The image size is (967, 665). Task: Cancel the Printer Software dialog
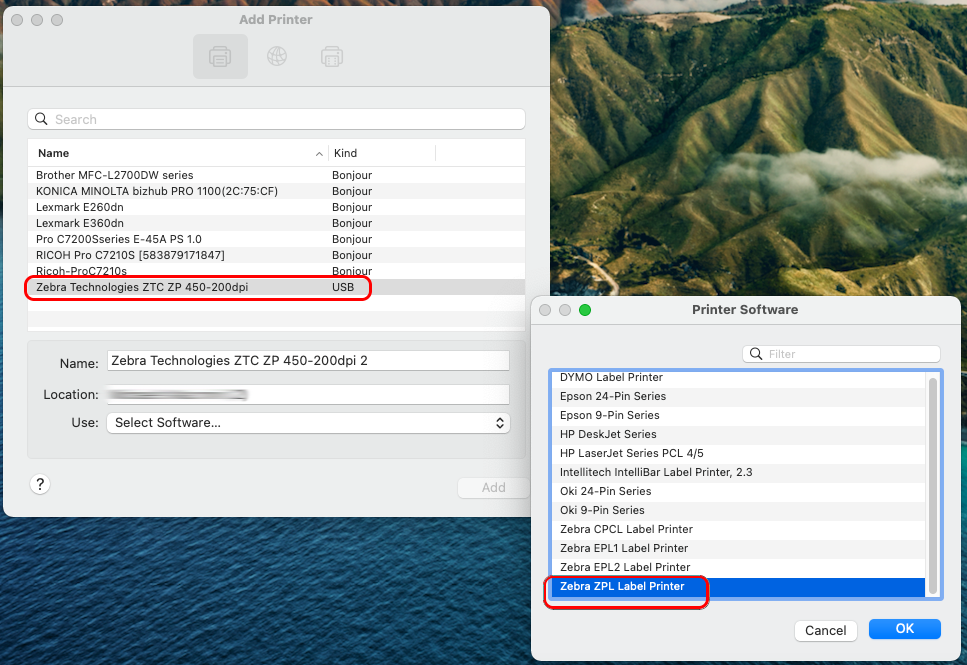click(x=826, y=630)
